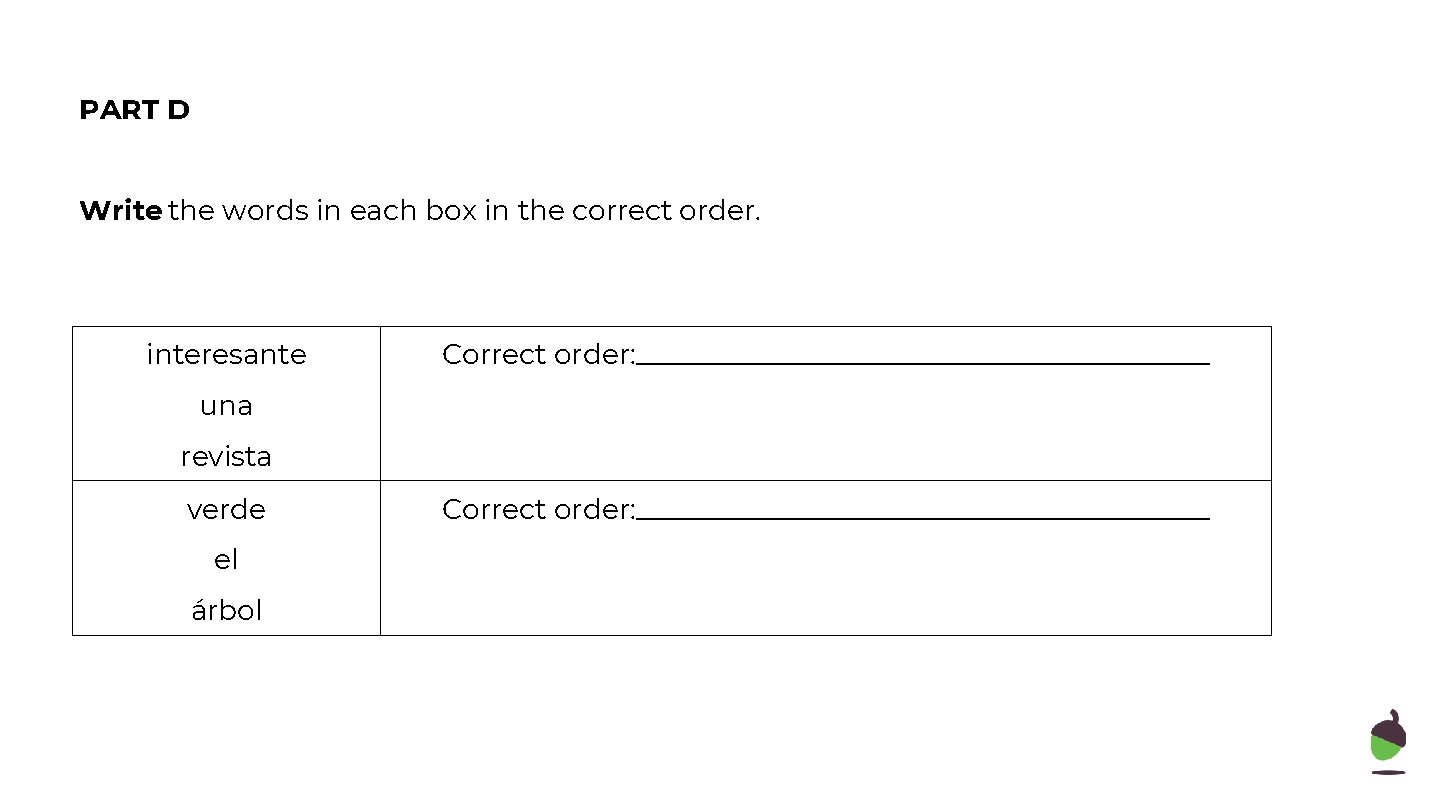Select the word verde
The image size is (1440, 810).
226,509
